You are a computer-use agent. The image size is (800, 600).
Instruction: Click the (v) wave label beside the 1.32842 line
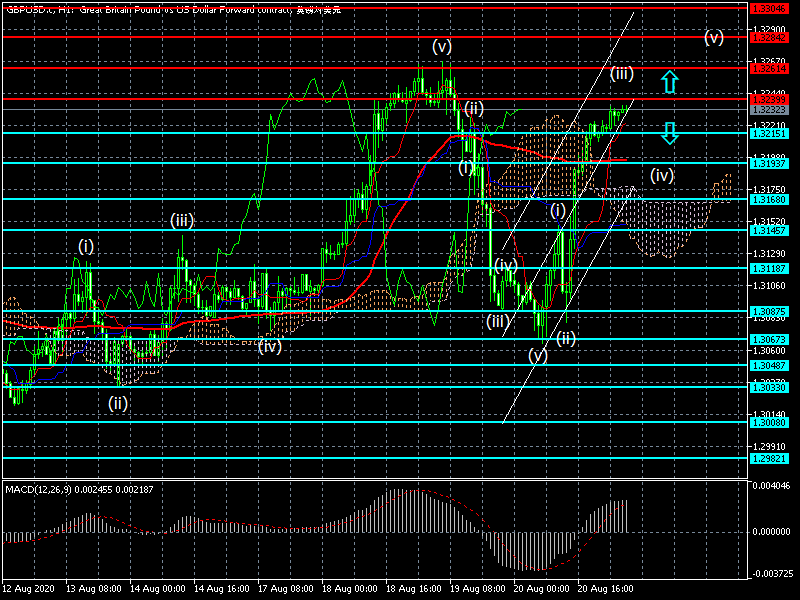[713, 38]
